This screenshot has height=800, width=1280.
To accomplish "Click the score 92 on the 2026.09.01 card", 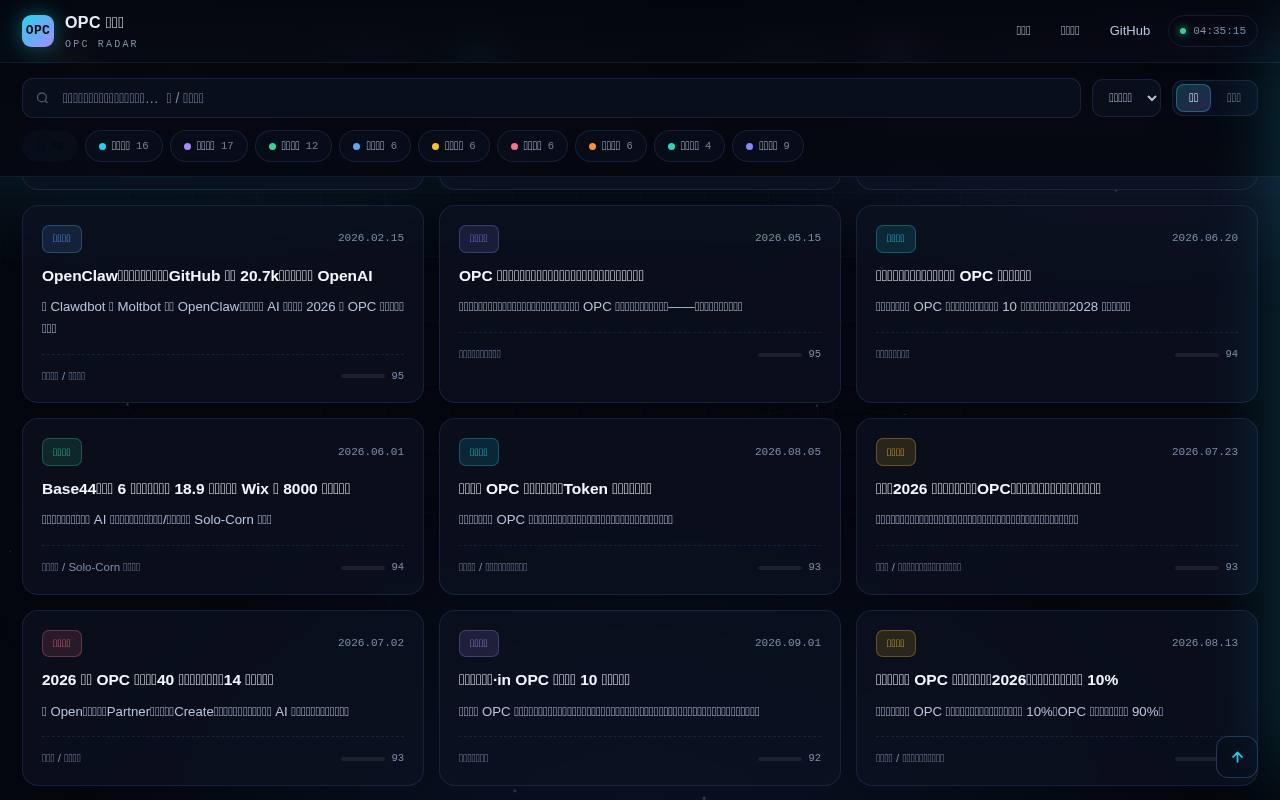I will [814, 758].
